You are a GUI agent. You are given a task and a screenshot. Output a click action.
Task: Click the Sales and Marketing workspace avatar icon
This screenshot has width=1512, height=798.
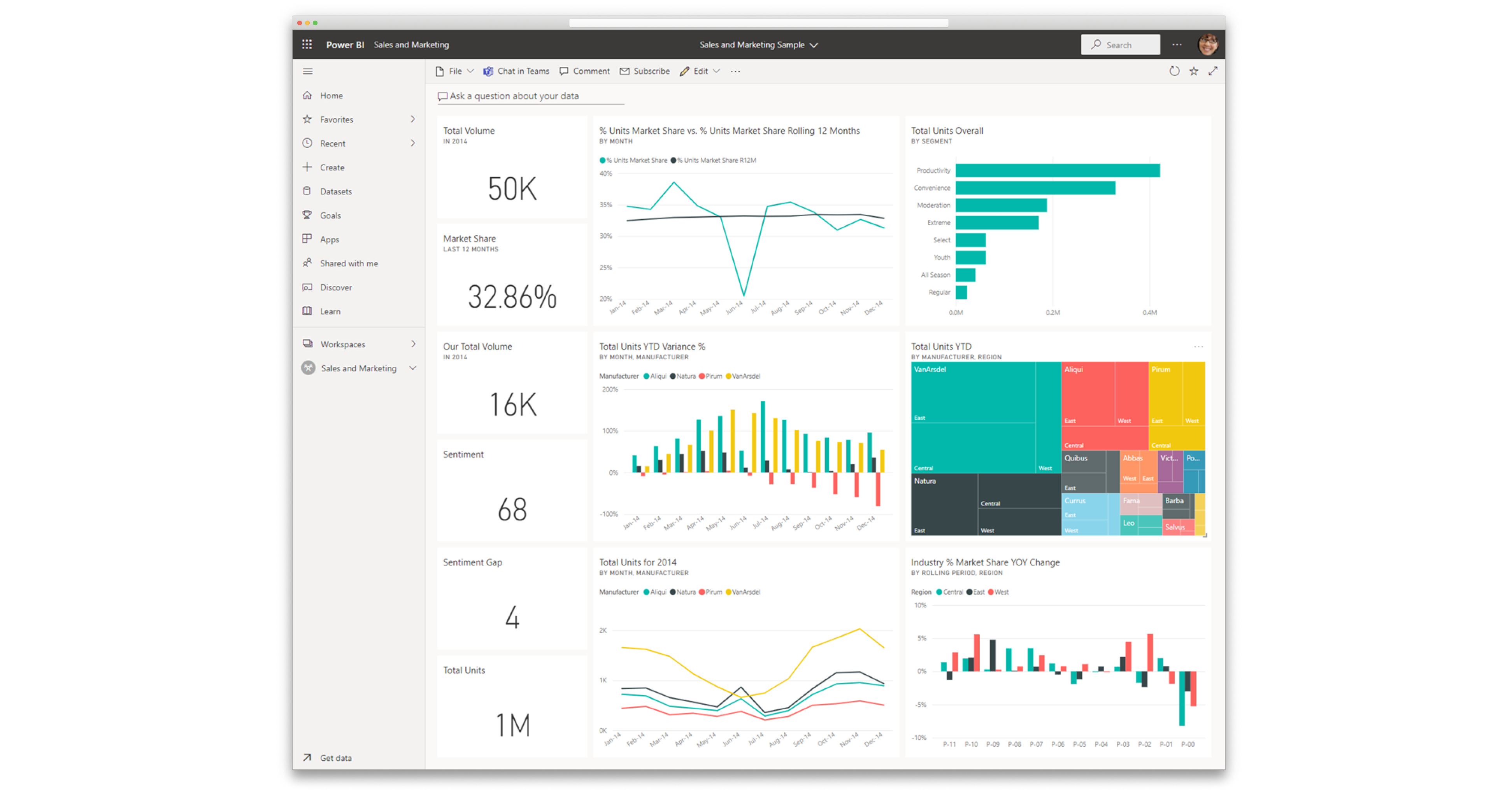pyautogui.click(x=308, y=368)
